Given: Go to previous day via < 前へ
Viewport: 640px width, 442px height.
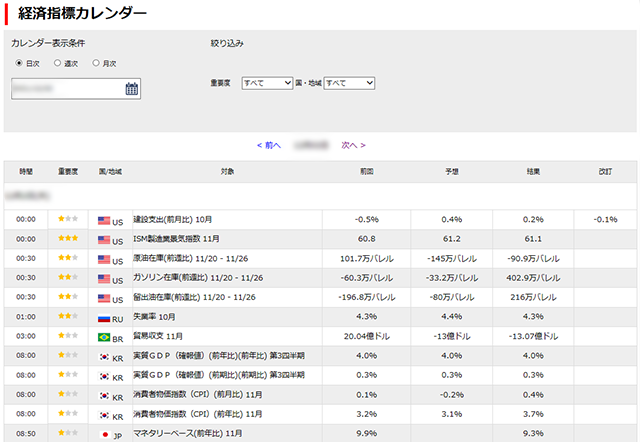Looking at the screenshot, I should pos(269,145).
